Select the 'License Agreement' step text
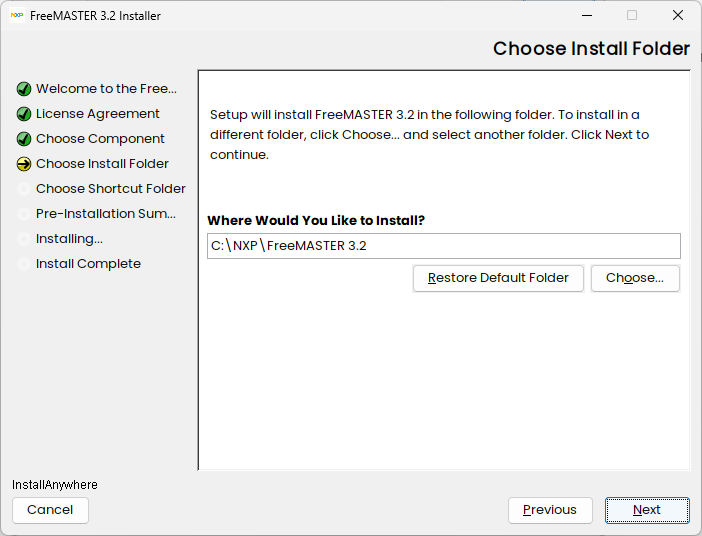This screenshot has height=536, width=702. 98,114
